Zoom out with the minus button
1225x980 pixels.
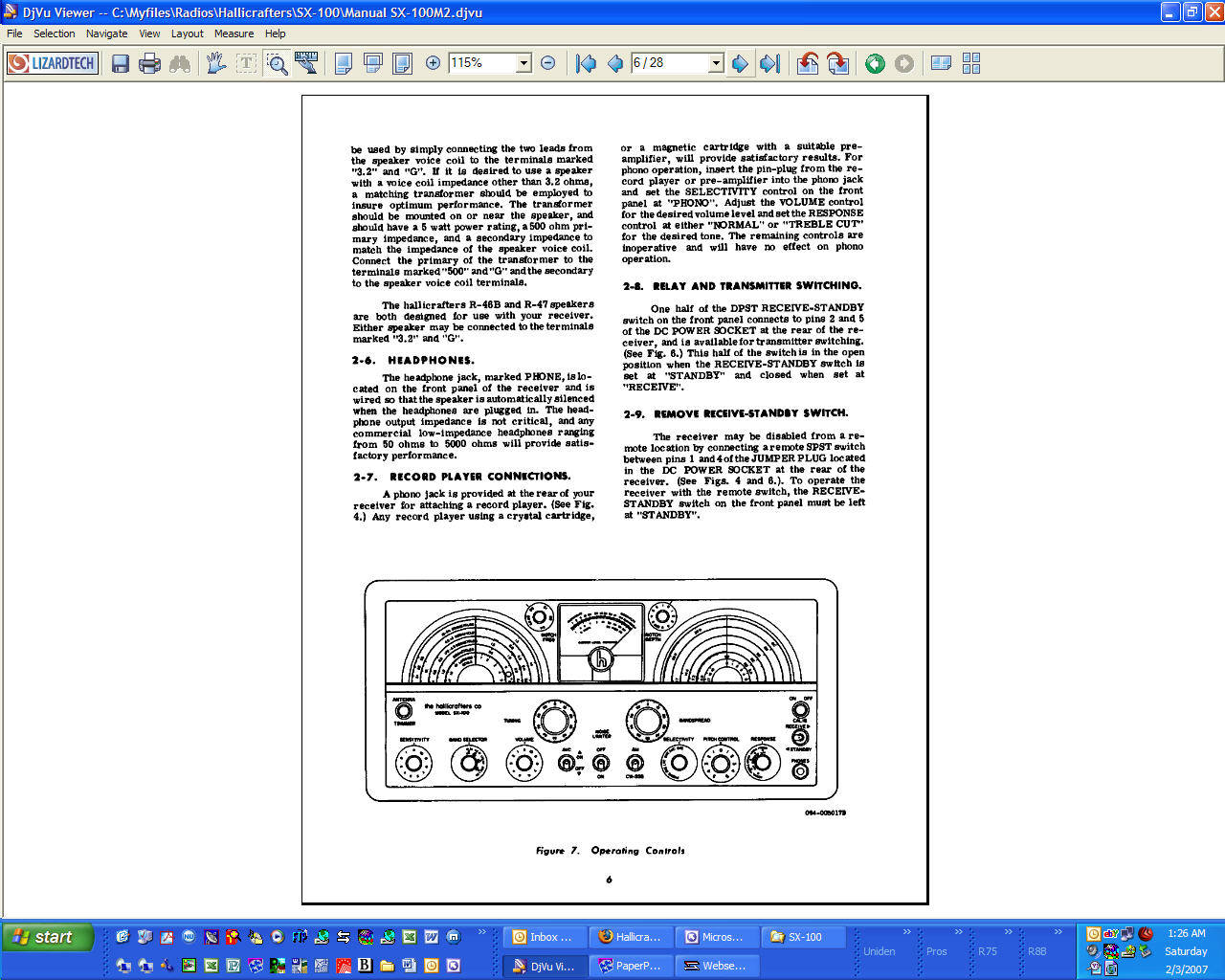pos(548,63)
